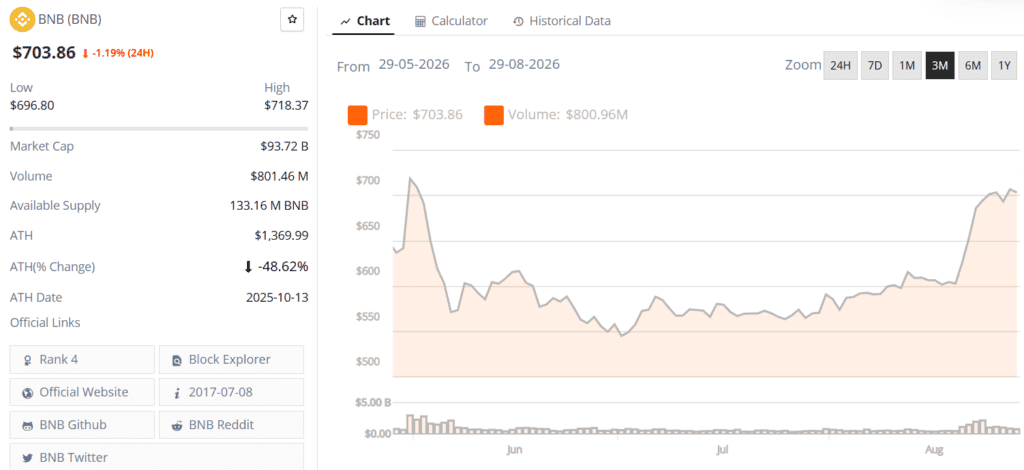
Task: Select the 3M zoom range
Action: click(940, 65)
